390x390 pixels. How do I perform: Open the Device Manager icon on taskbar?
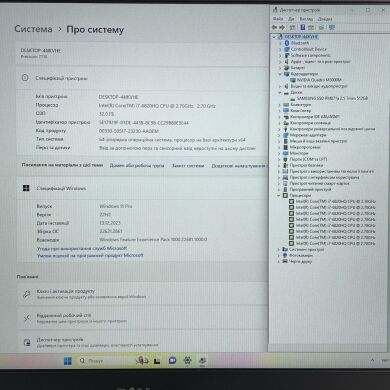pyautogui.click(x=202, y=360)
